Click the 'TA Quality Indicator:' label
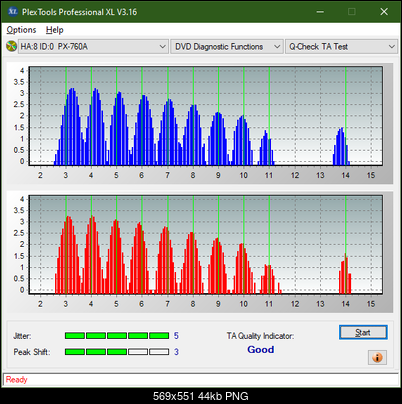Image resolution: width=402 pixels, height=404 pixels. (260, 336)
